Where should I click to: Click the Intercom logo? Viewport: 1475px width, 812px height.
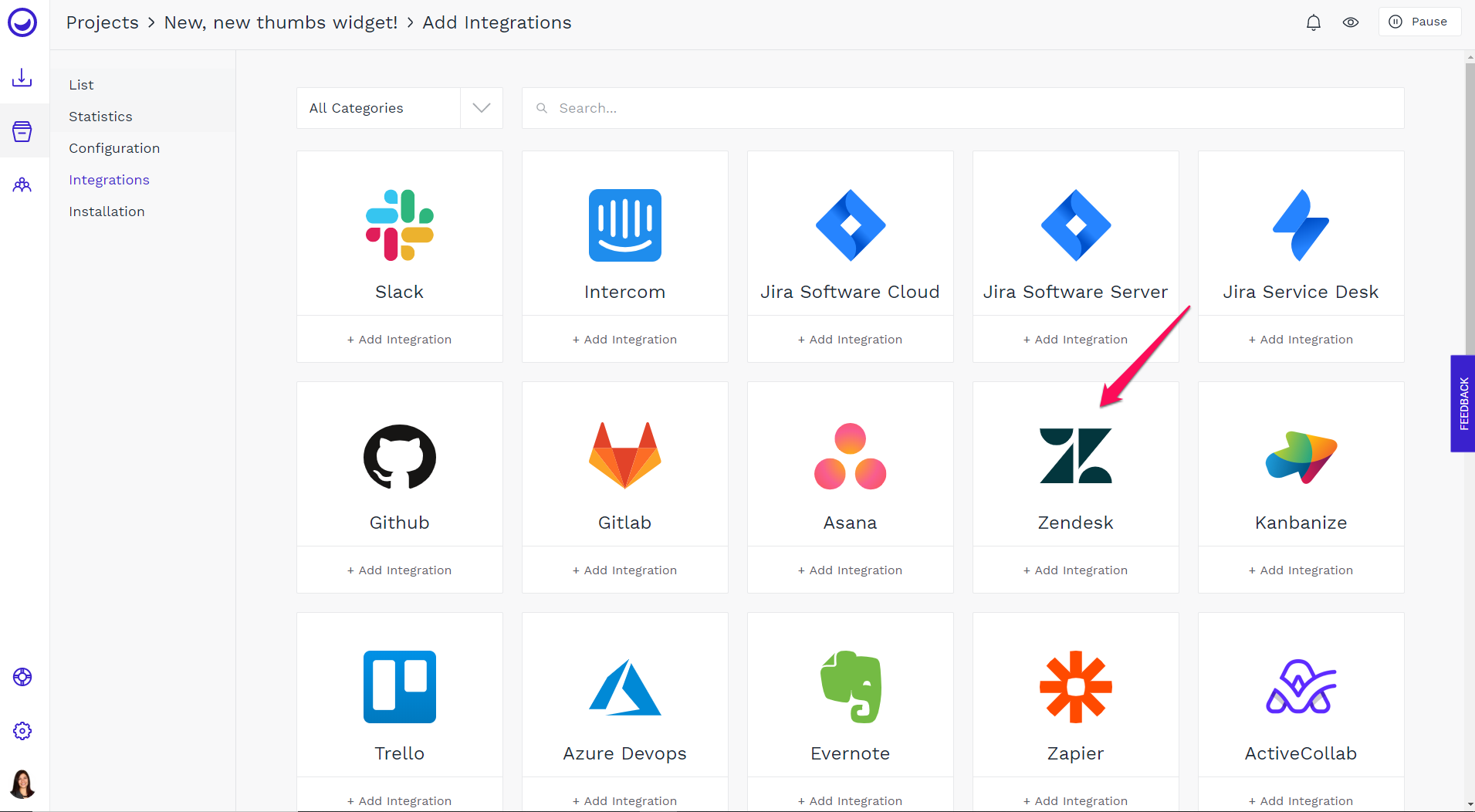(x=625, y=225)
